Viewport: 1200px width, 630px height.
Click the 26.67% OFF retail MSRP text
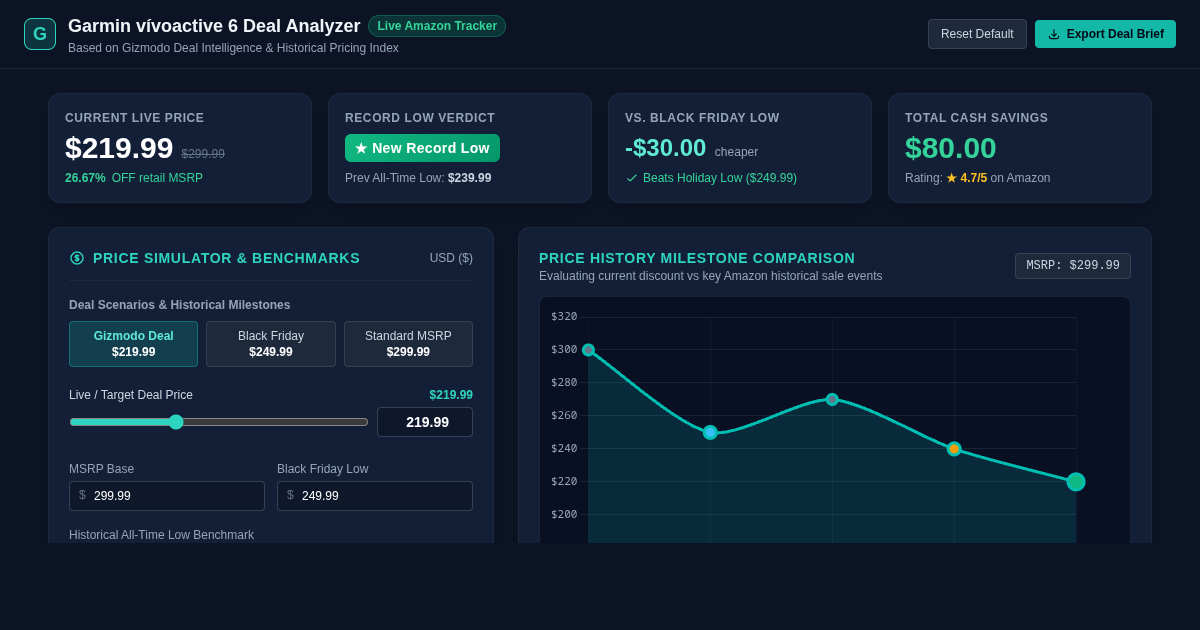(x=134, y=178)
